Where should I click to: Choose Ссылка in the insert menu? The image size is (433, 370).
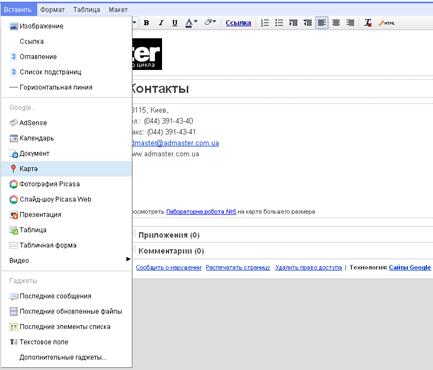66,41
